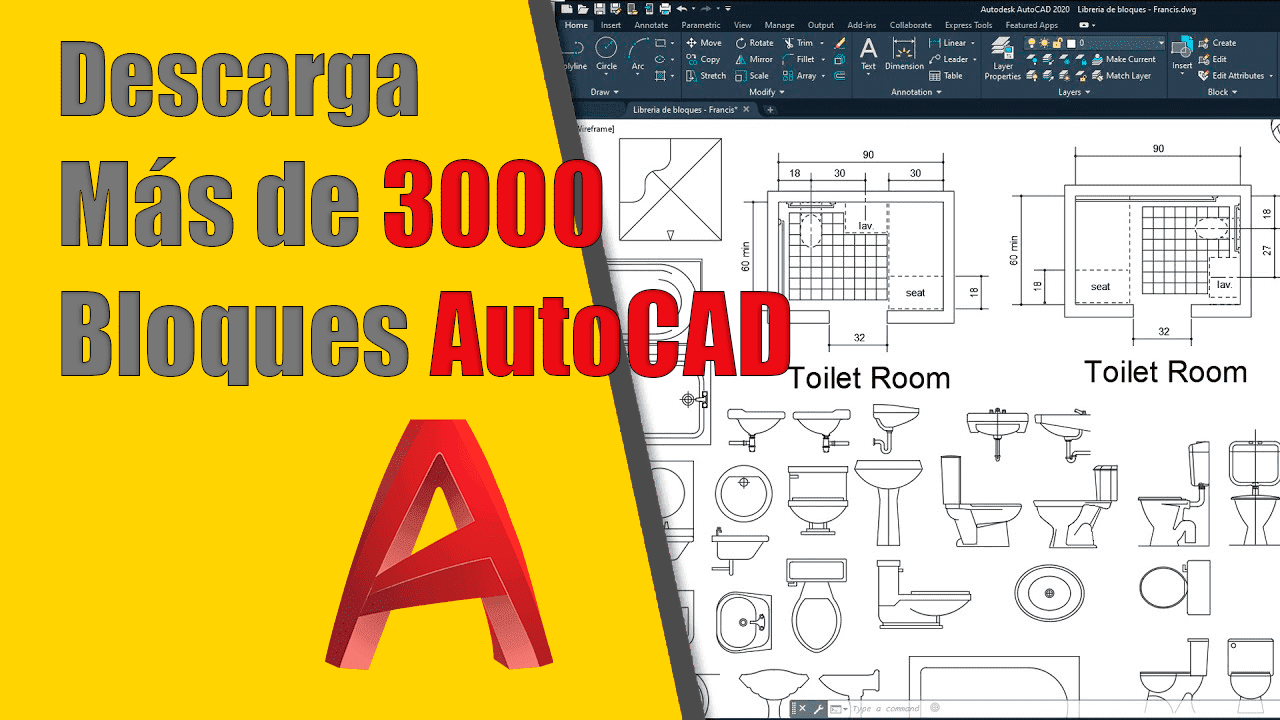The width and height of the screenshot is (1280, 720).
Task: Select the Scale tool
Action: (x=752, y=75)
